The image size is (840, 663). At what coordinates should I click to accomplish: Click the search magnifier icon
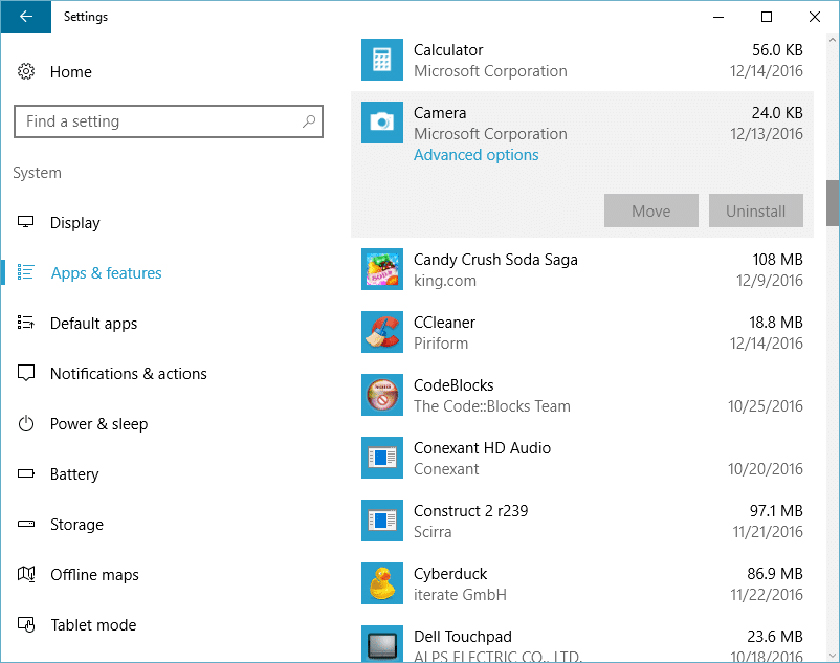309,121
